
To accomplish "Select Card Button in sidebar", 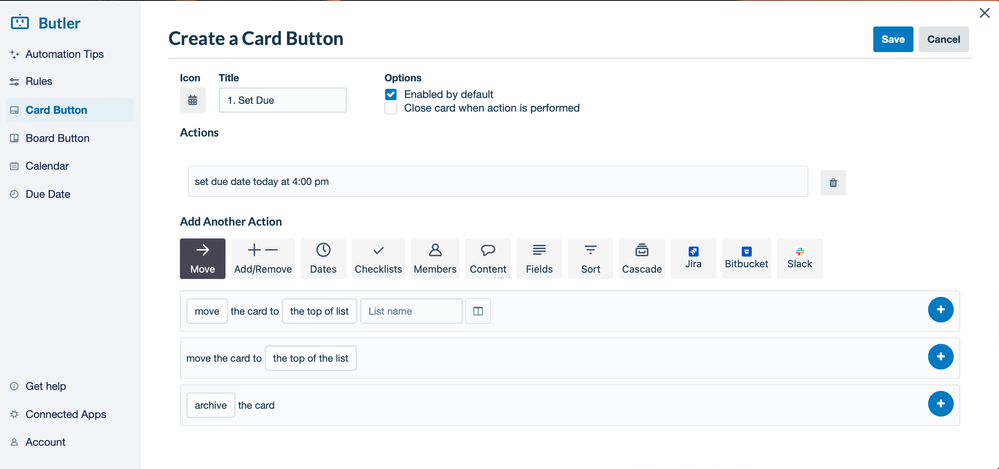I will pyautogui.click(x=70, y=110).
